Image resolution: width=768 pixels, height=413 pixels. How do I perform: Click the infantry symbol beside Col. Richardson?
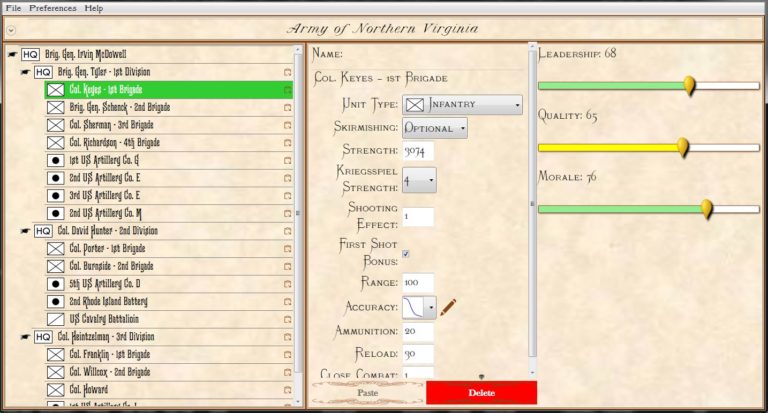[56, 143]
